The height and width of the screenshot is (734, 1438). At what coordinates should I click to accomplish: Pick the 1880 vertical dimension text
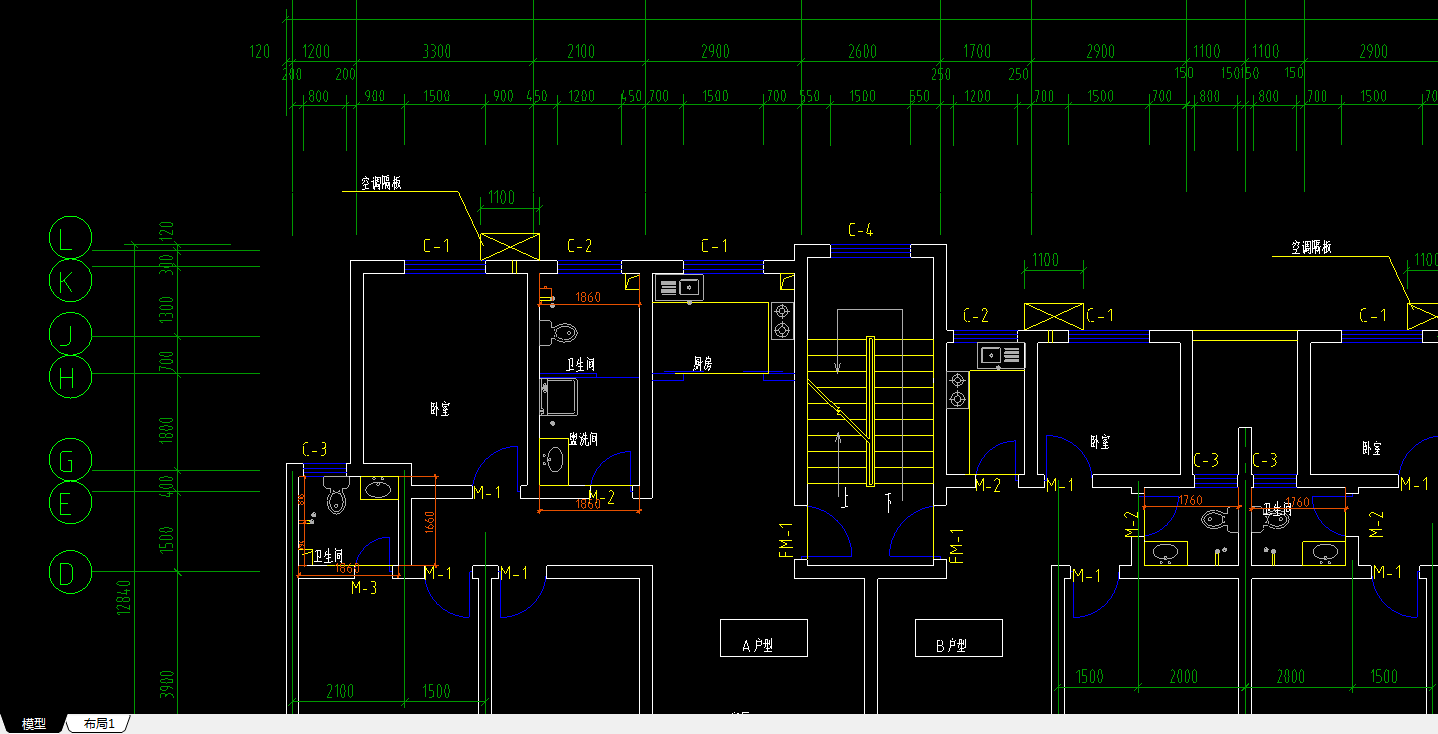pyautogui.click(x=167, y=430)
